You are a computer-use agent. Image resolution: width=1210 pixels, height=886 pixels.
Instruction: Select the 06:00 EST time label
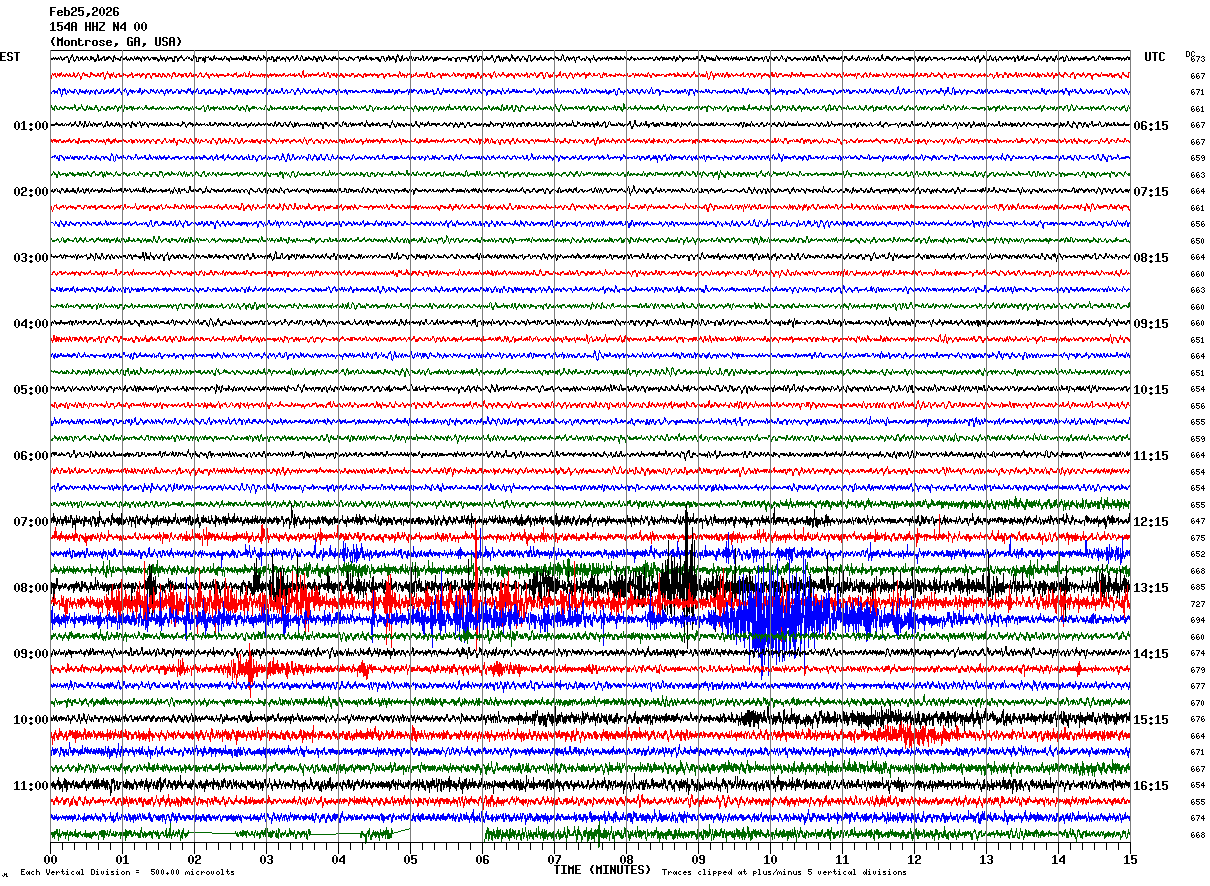tap(30, 456)
